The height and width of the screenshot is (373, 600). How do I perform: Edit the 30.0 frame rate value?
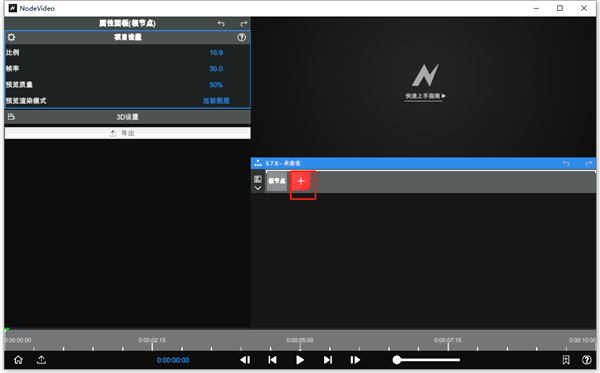(216, 68)
